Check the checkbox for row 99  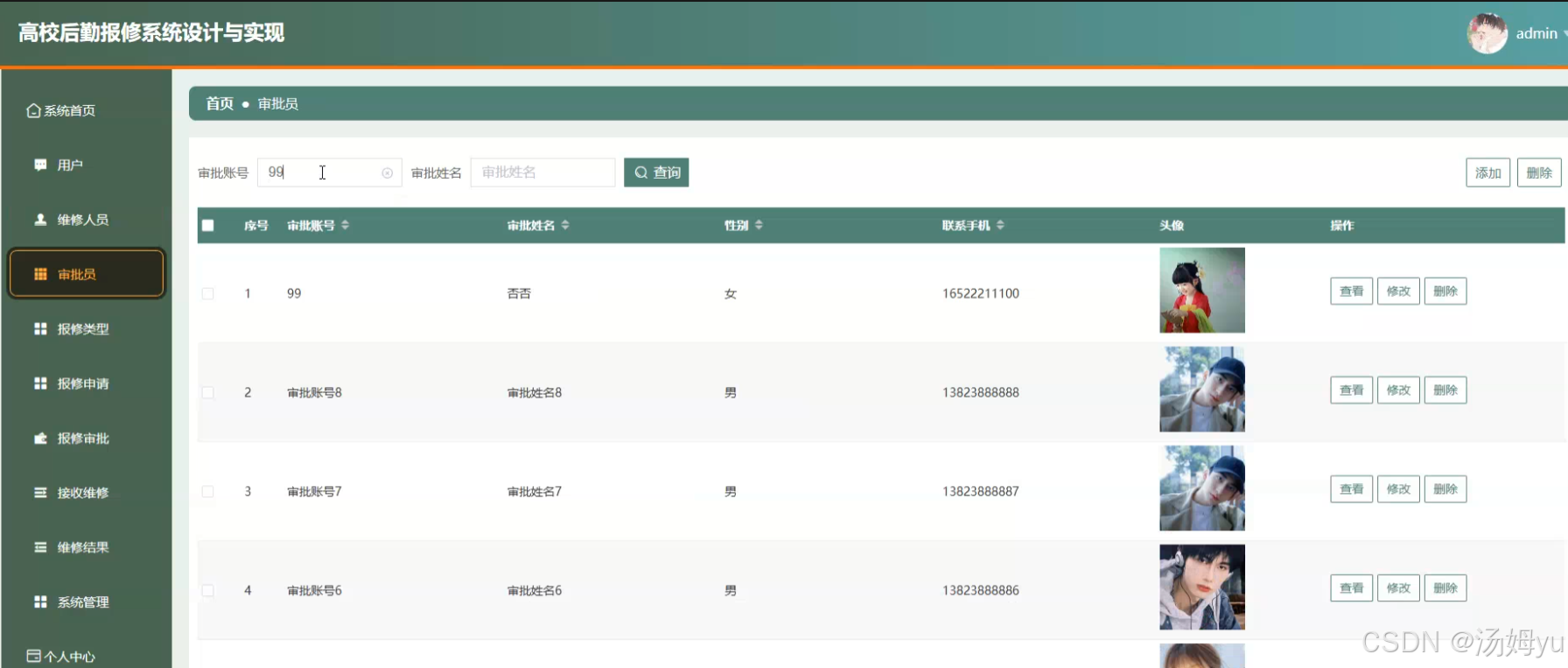(207, 293)
